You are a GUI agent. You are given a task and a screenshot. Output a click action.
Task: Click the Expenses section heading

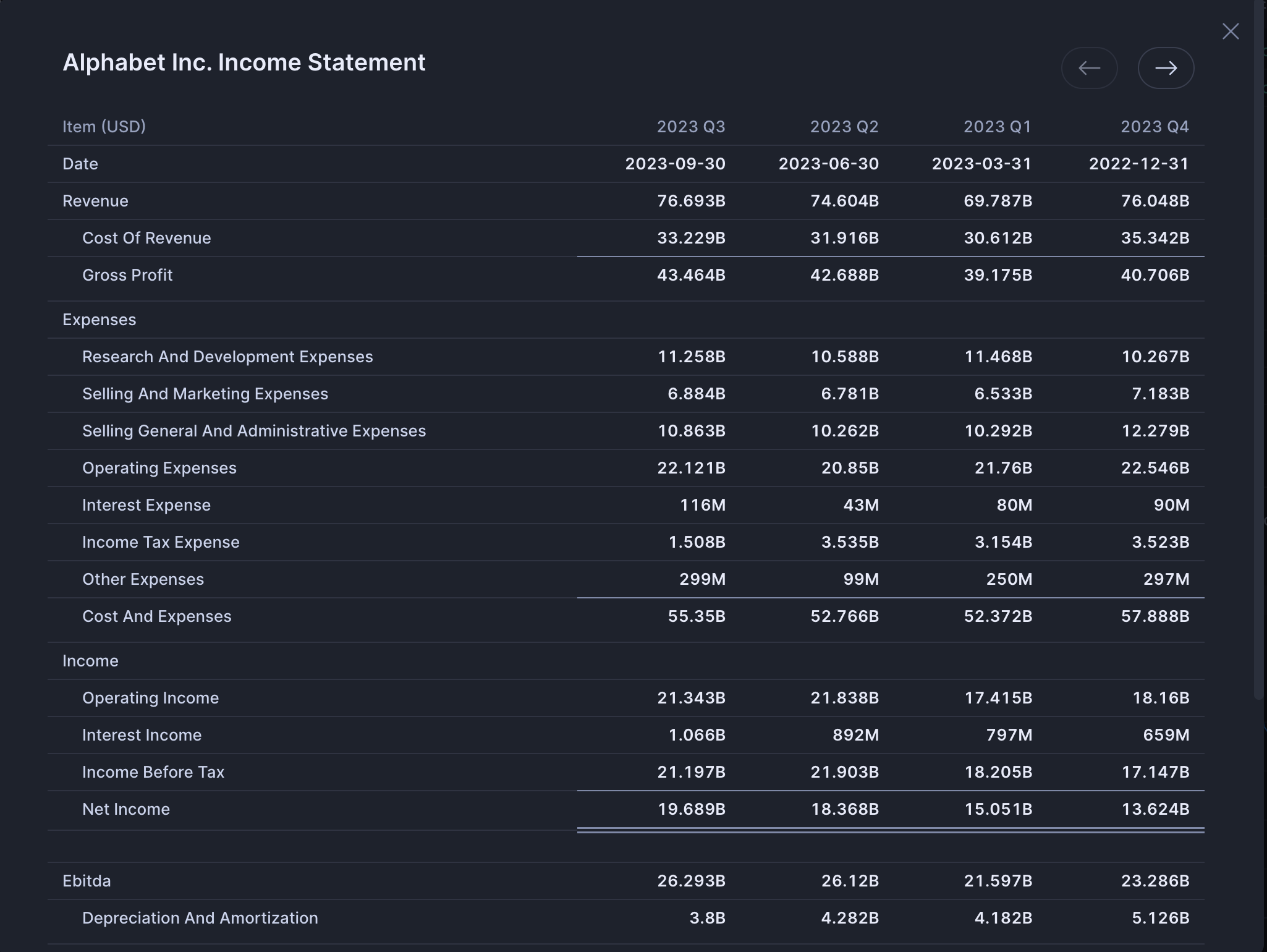click(x=99, y=320)
